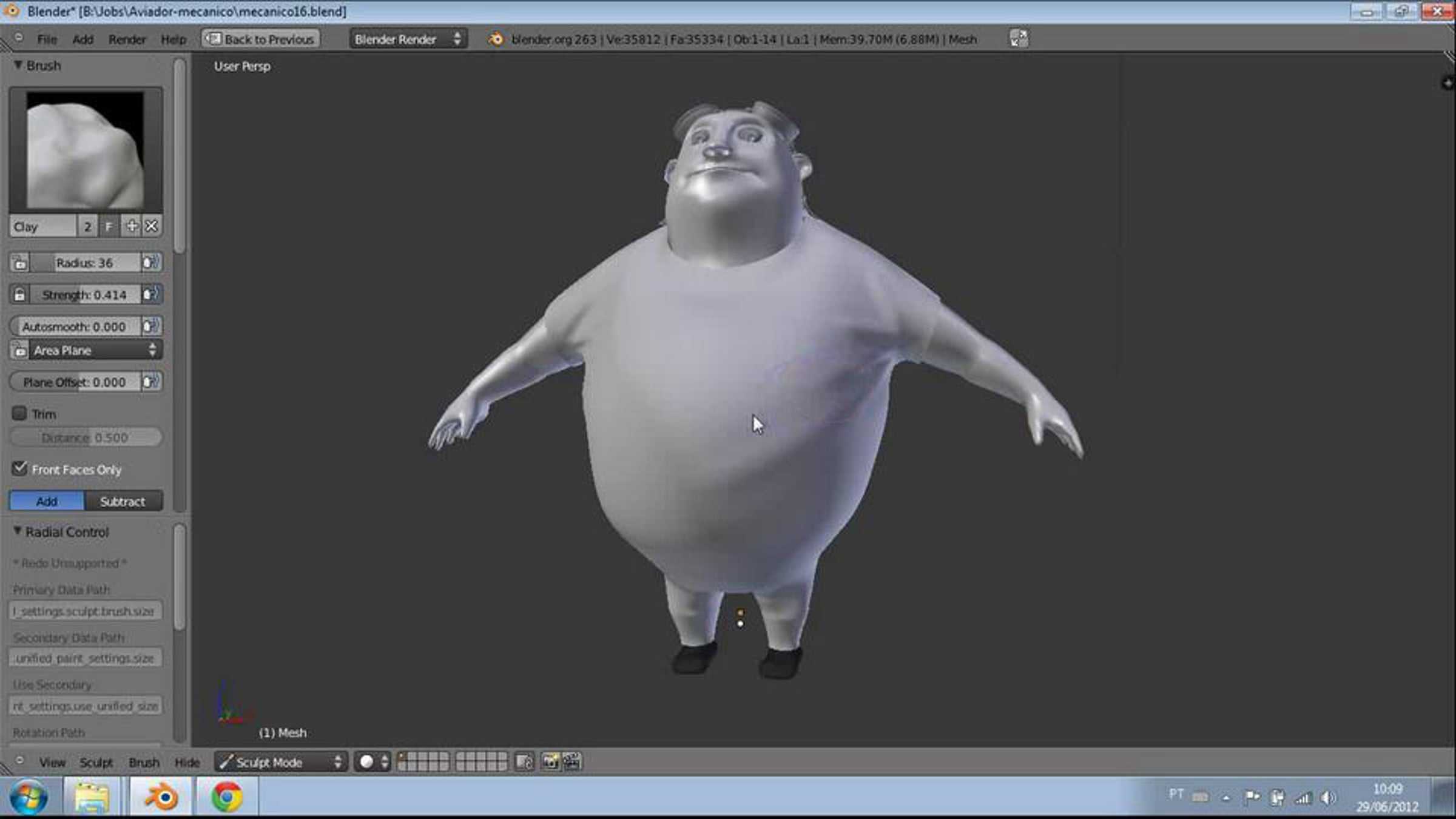Image resolution: width=1456 pixels, height=819 pixels.
Task: Open the File menu
Action: click(47, 39)
